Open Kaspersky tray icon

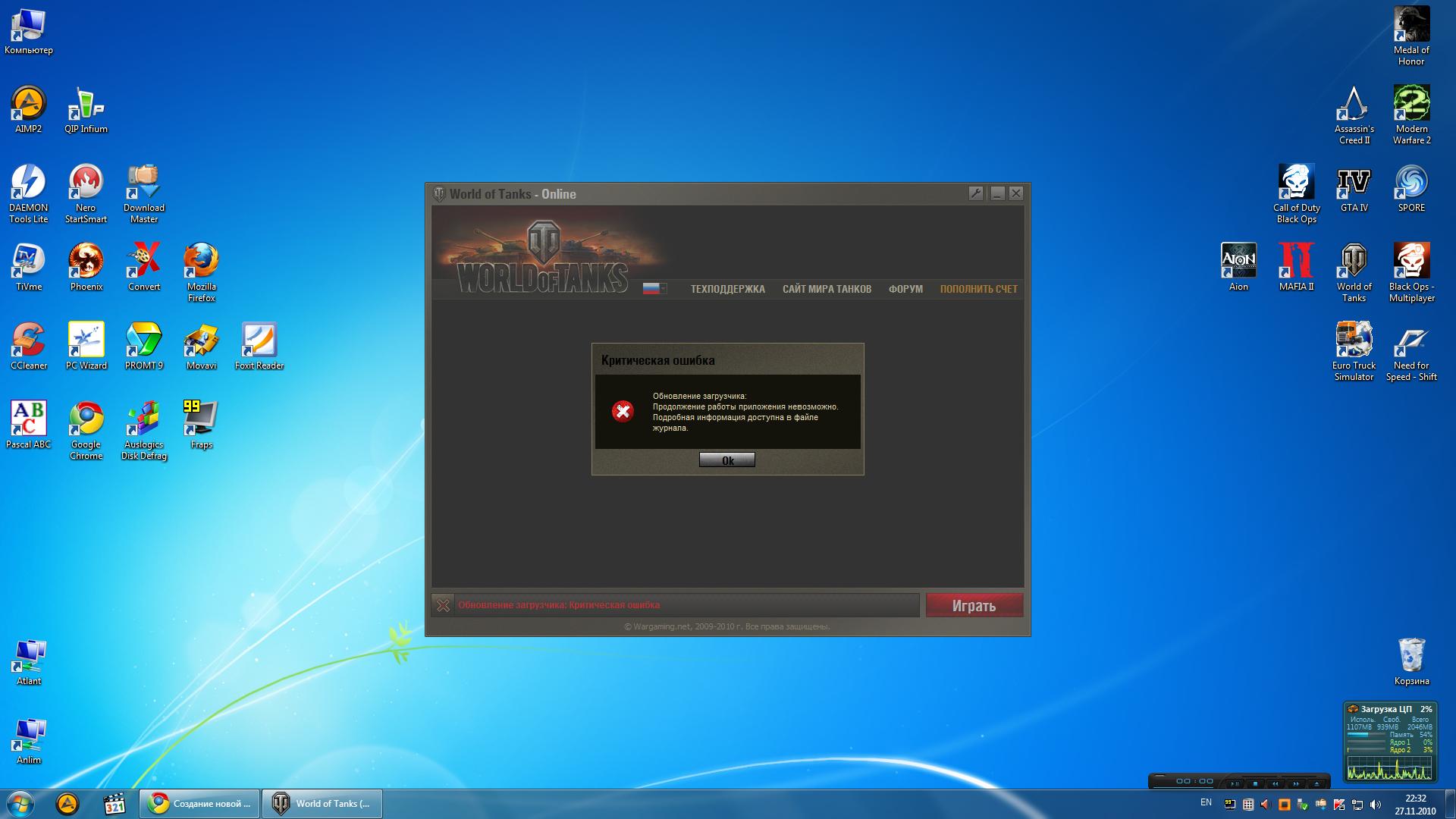(1339, 805)
